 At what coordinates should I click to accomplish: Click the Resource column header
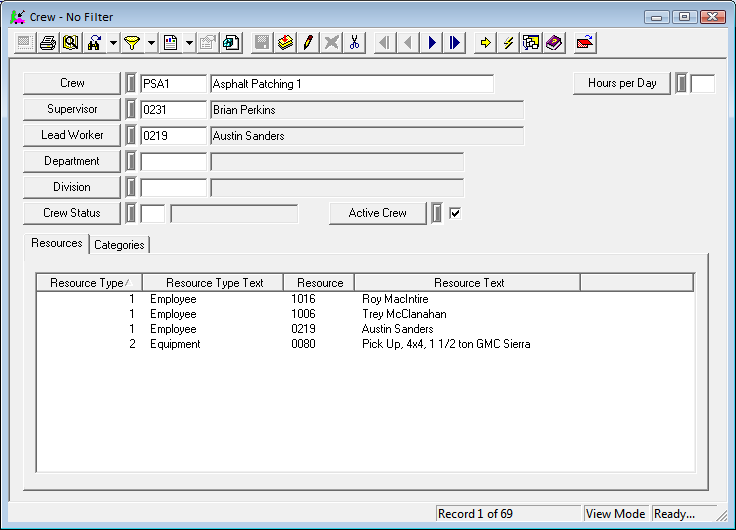[319, 283]
